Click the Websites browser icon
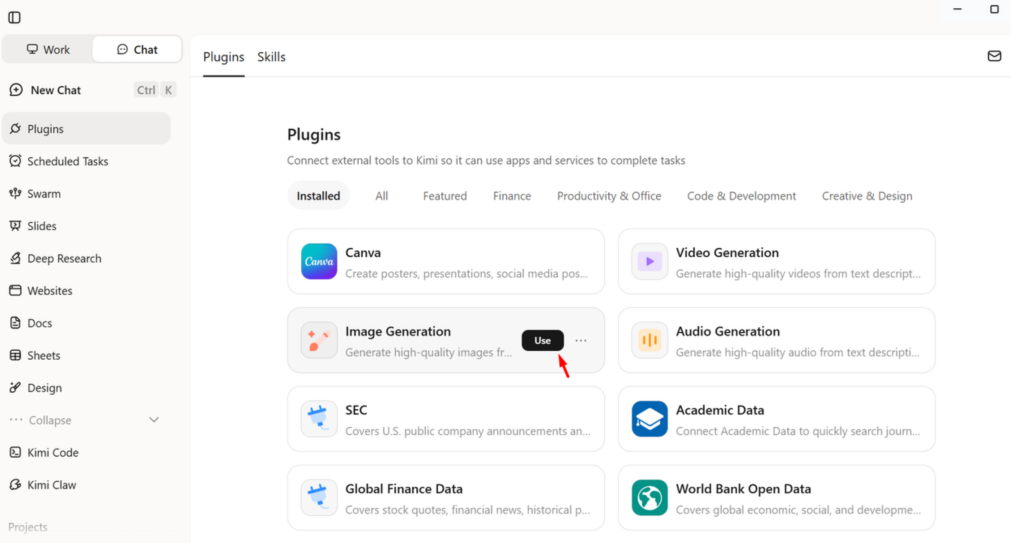The height and width of the screenshot is (543, 1011). pyautogui.click(x=15, y=290)
